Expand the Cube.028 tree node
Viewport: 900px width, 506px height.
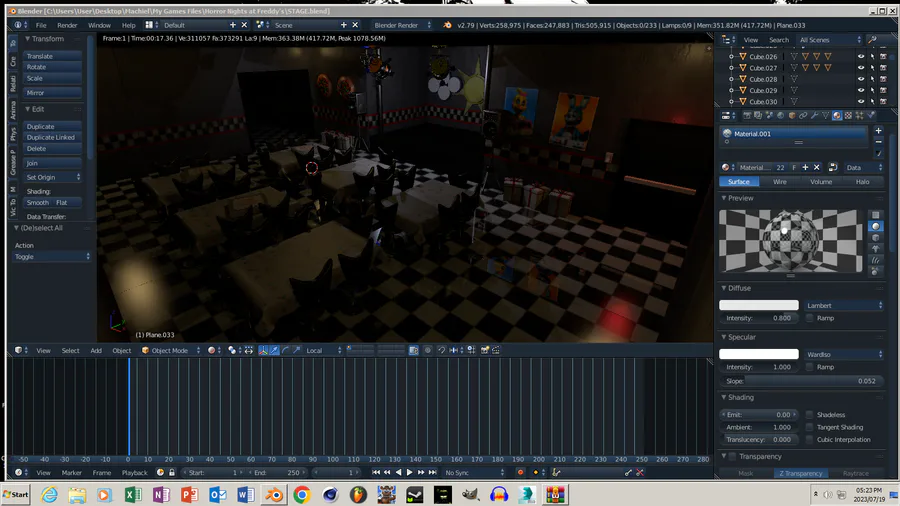click(x=731, y=79)
